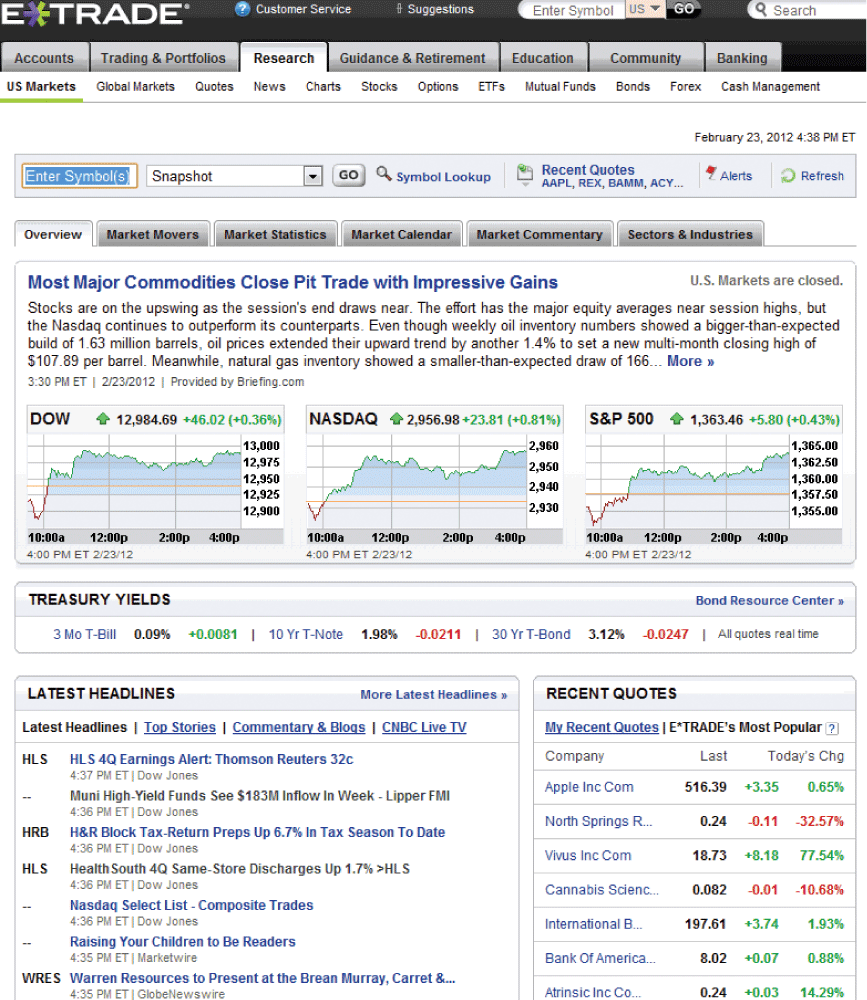The height and width of the screenshot is (1000, 867).
Task: Switch to Guidance & Retirement tab
Action: [412, 58]
